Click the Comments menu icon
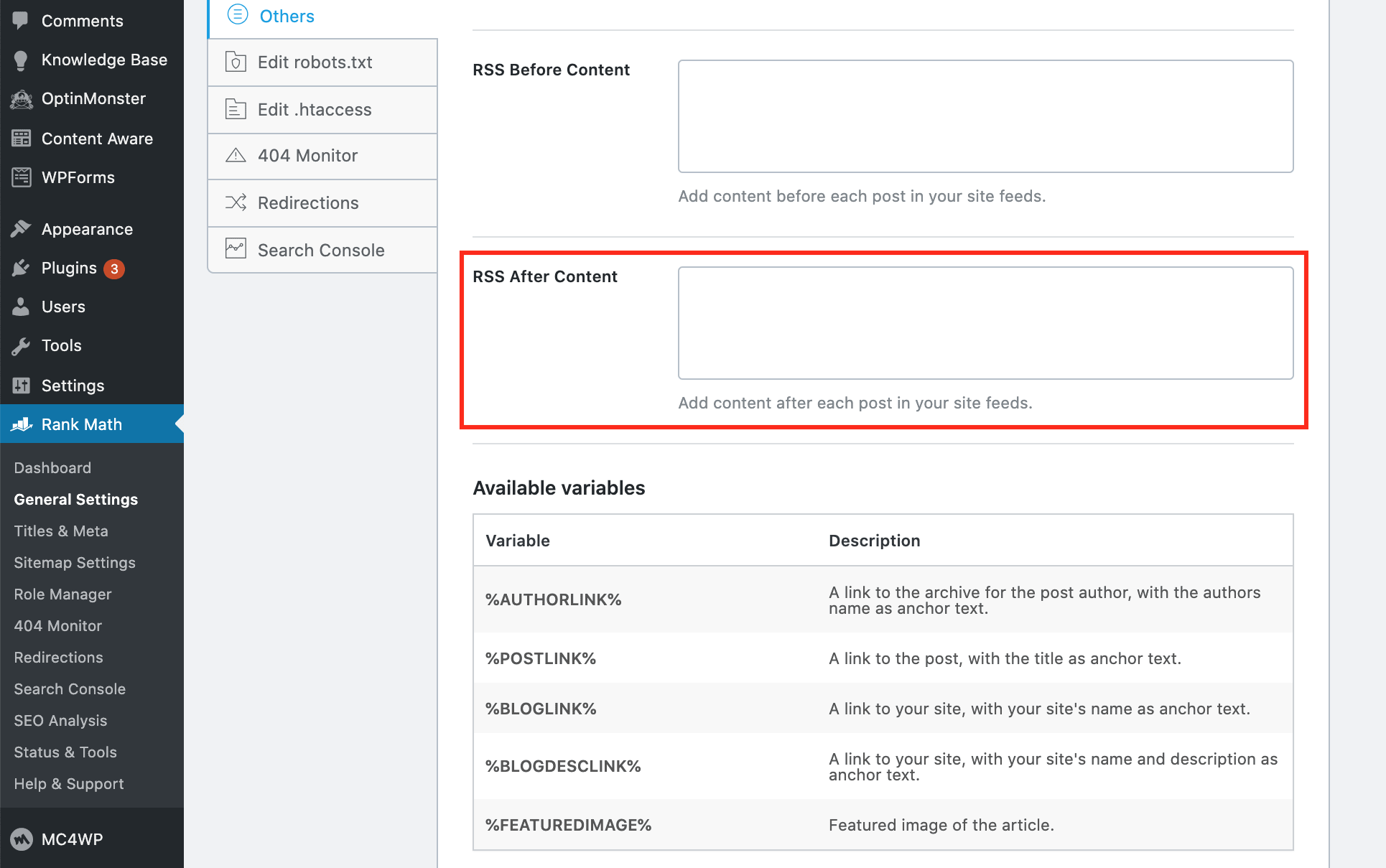This screenshot has height=868, width=1386. tap(21, 19)
